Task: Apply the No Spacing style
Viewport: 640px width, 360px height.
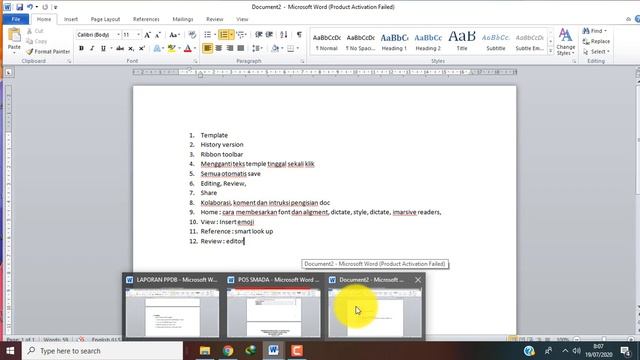Action: [x=360, y=42]
